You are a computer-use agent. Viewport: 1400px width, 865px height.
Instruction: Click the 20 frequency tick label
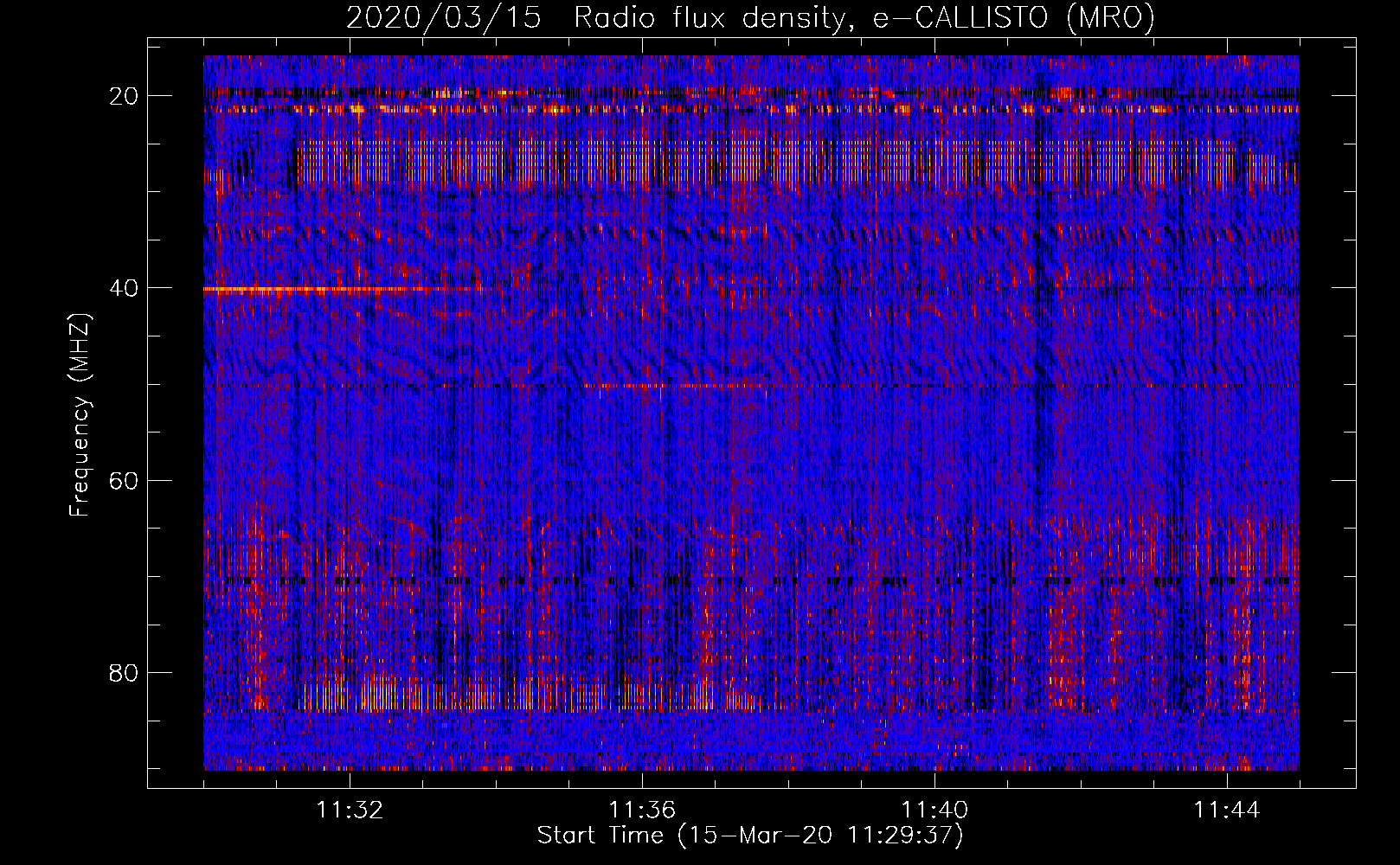pos(125,96)
